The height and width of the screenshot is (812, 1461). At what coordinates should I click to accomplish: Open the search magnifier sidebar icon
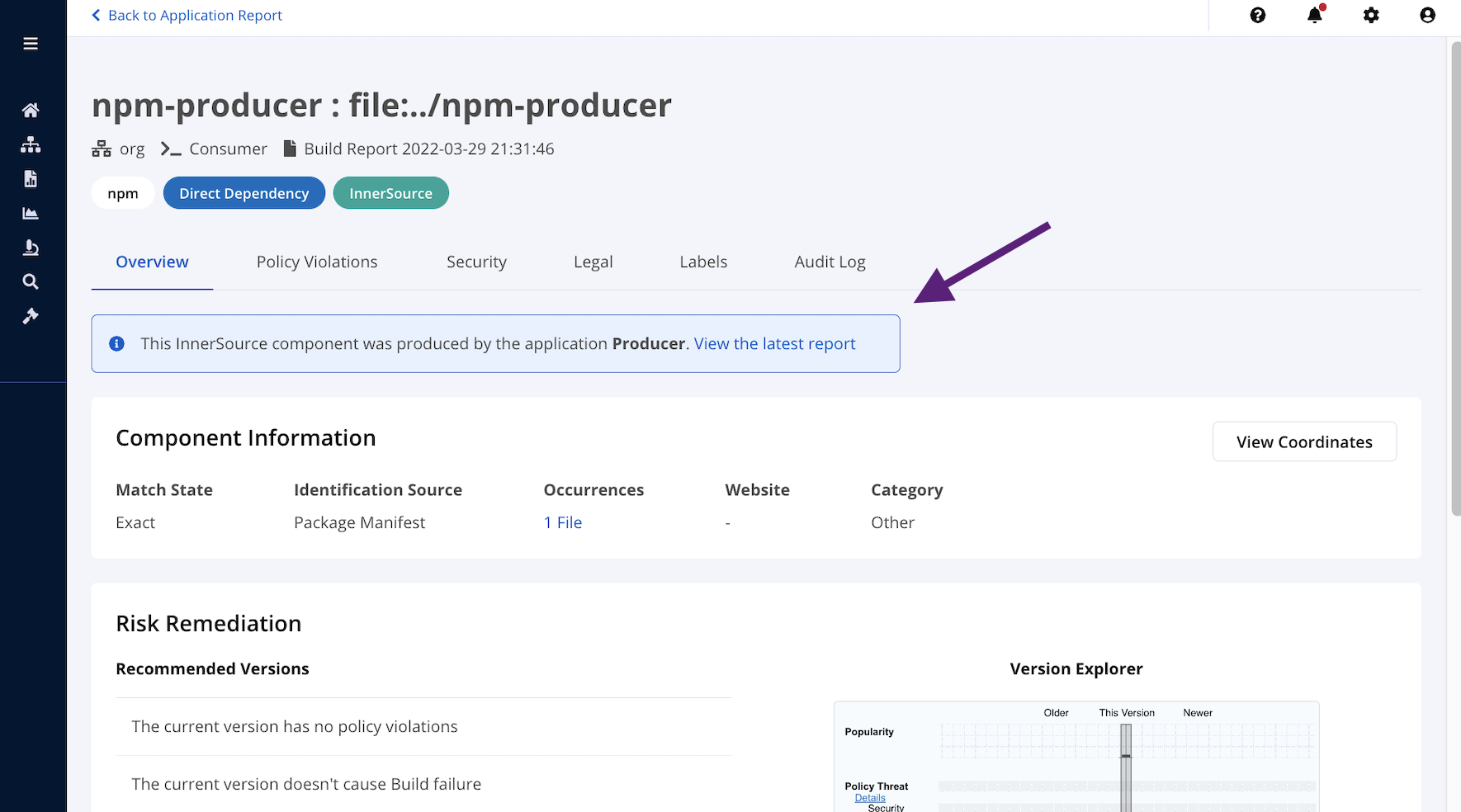[31, 282]
